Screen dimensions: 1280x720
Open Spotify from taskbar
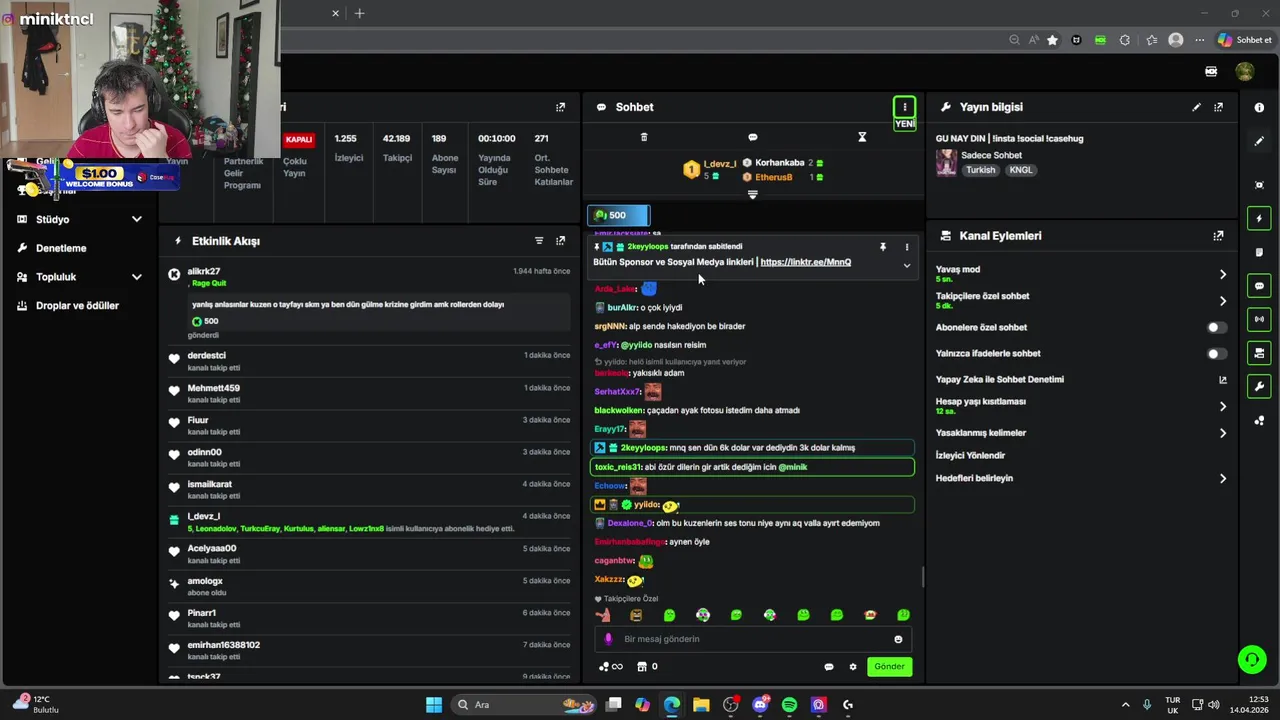click(x=789, y=705)
